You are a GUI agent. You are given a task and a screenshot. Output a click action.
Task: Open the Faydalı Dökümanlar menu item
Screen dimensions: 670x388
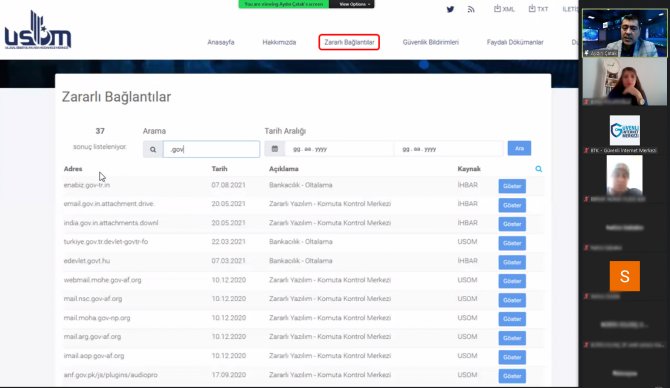point(515,42)
